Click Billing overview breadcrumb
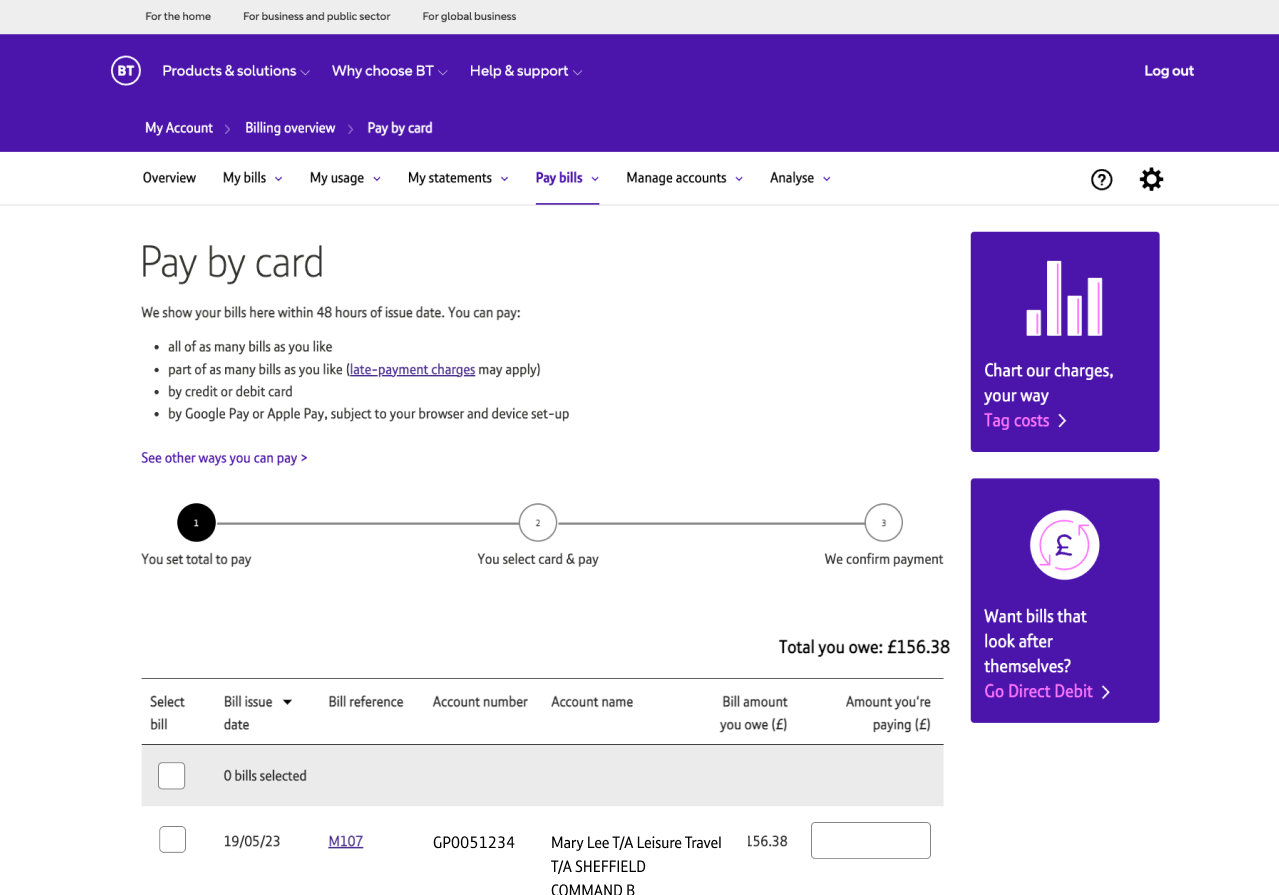The height and width of the screenshot is (895, 1279). click(x=290, y=128)
